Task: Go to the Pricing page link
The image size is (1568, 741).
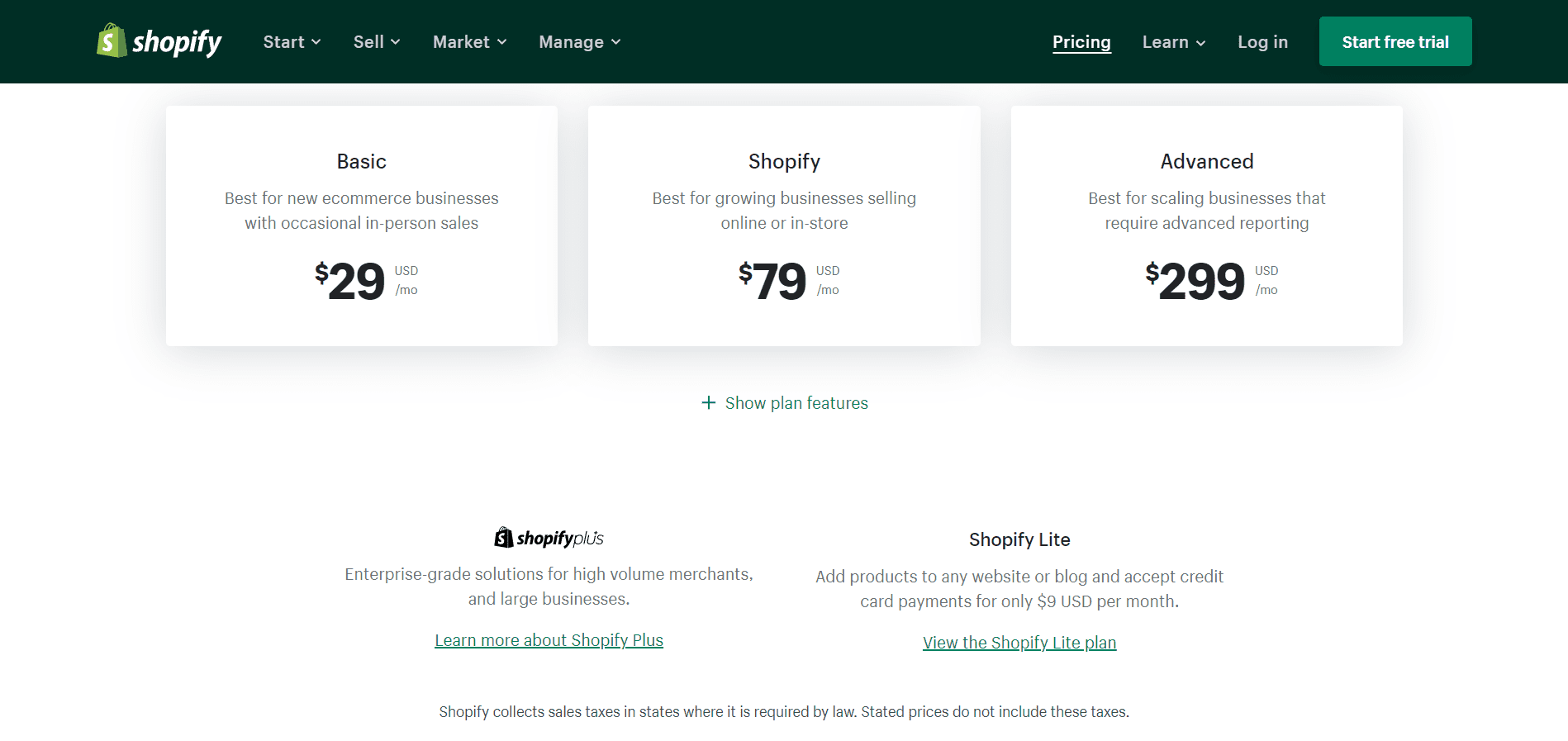Action: tap(1081, 42)
